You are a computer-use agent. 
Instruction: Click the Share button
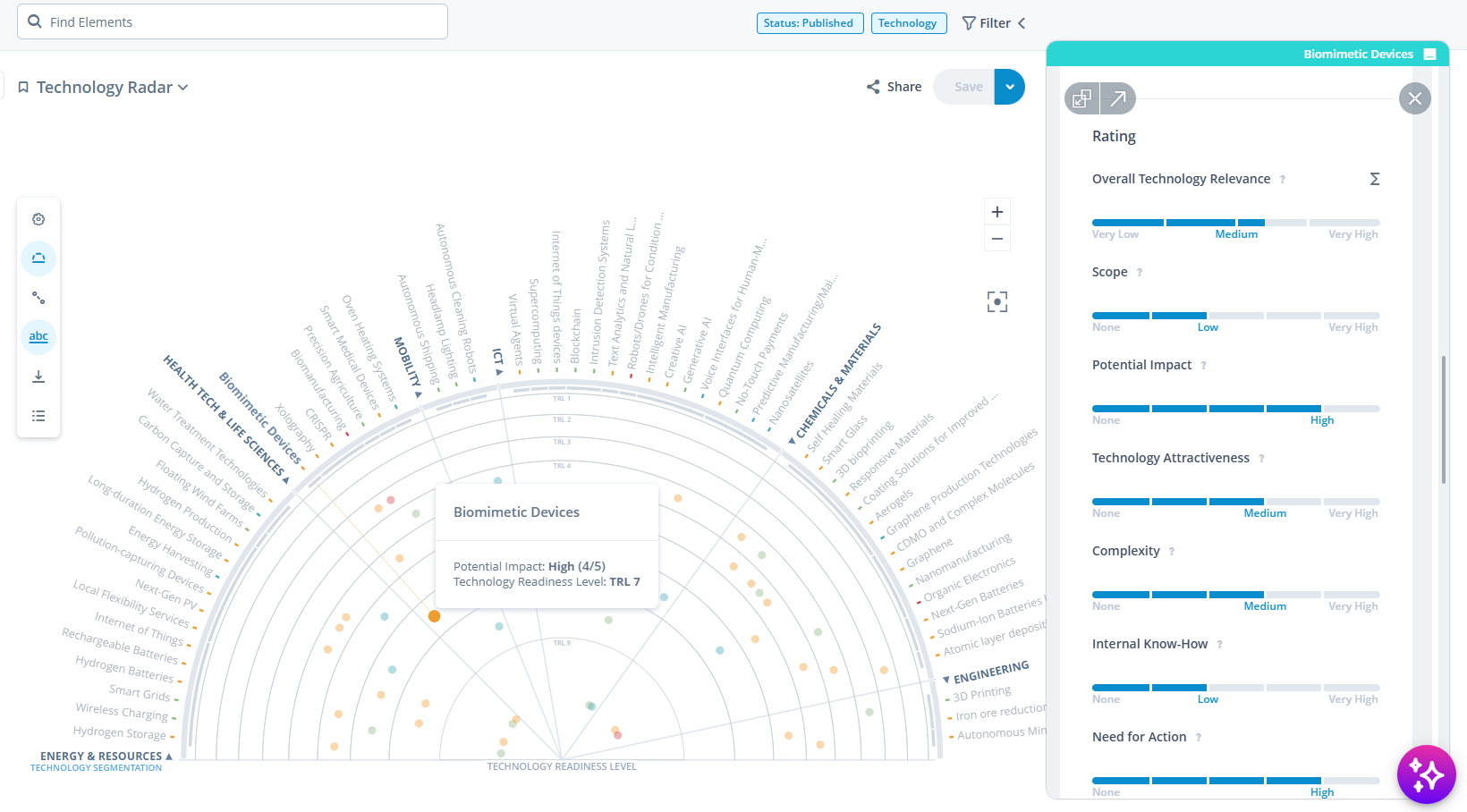tap(894, 86)
